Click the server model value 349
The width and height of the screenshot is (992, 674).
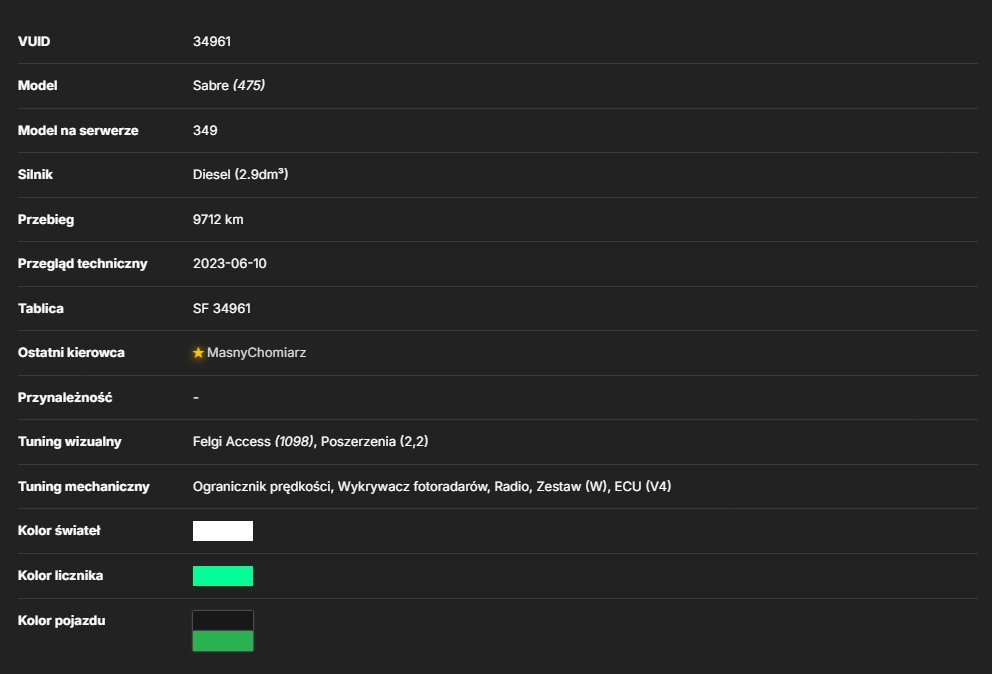(x=205, y=130)
